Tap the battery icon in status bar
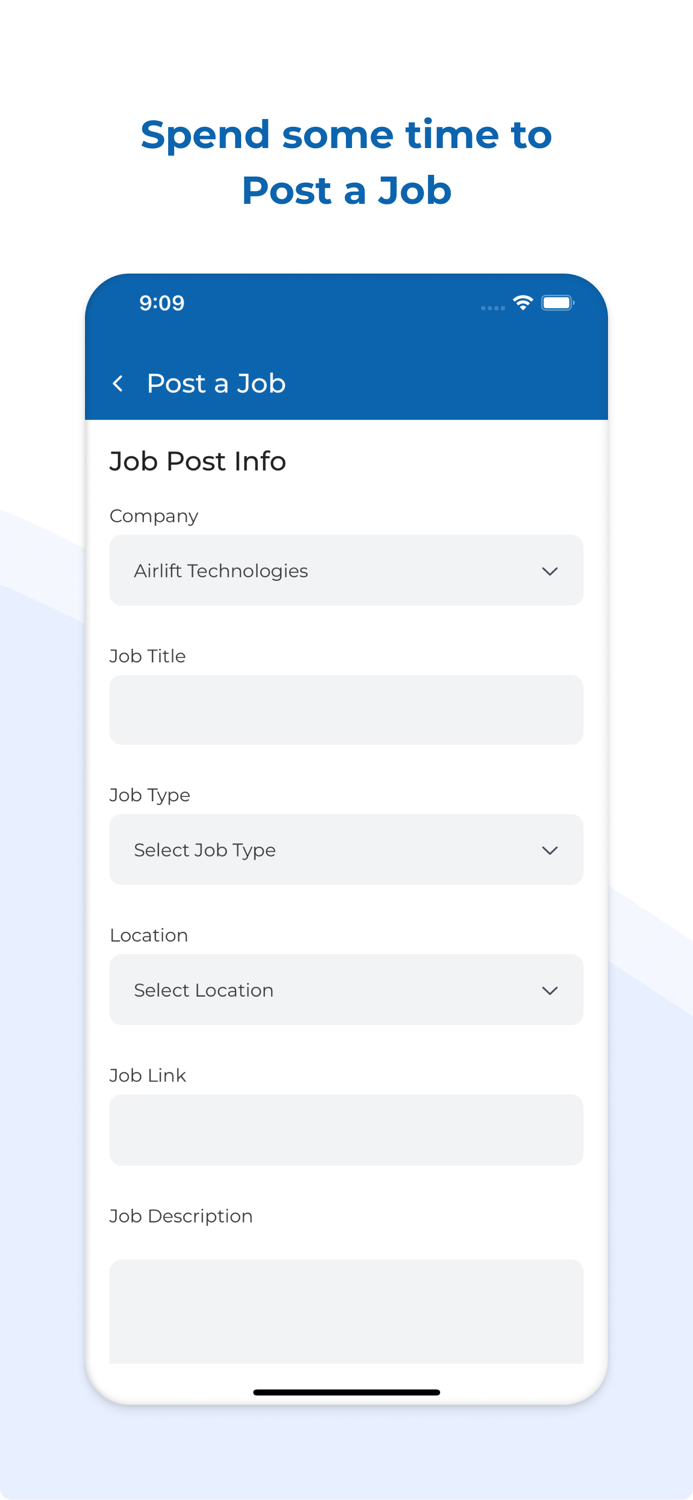Viewport: 693px width, 1500px height. pos(557,302)
